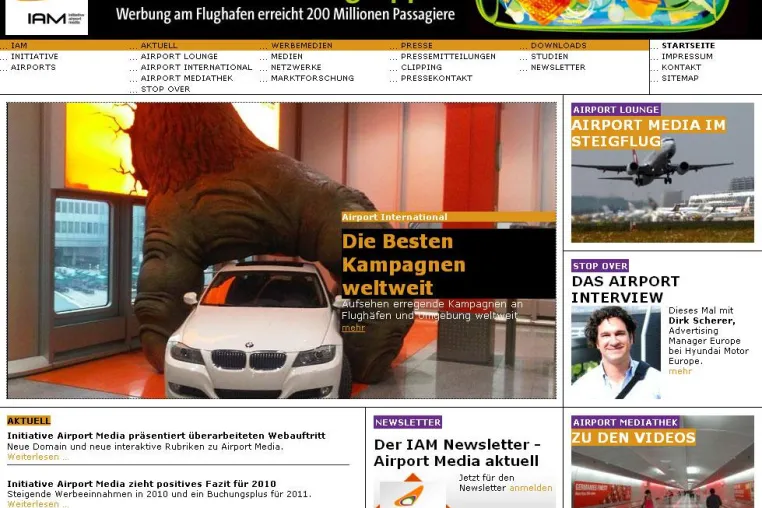Click the purple Newsletter tag
Image resolution: width=762 pixels, height=508 pixels.
[408, 422]
